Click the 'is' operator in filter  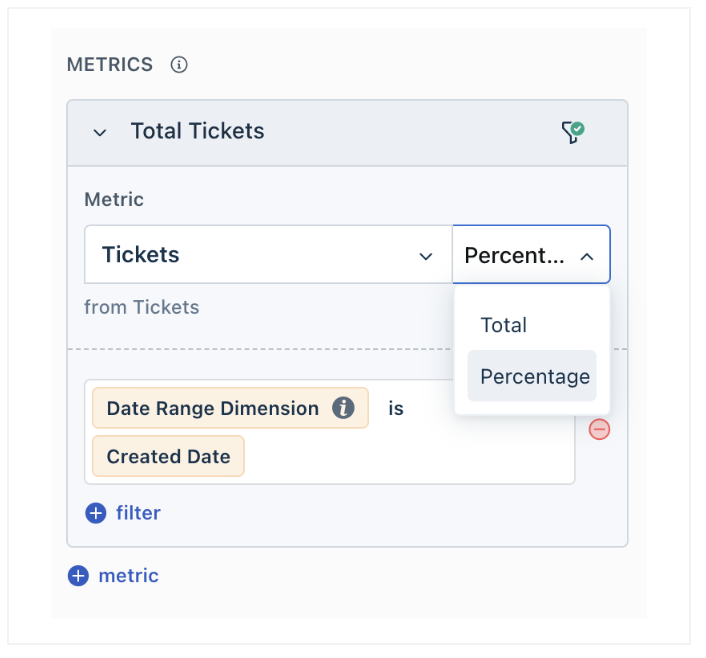coord(396,408)
